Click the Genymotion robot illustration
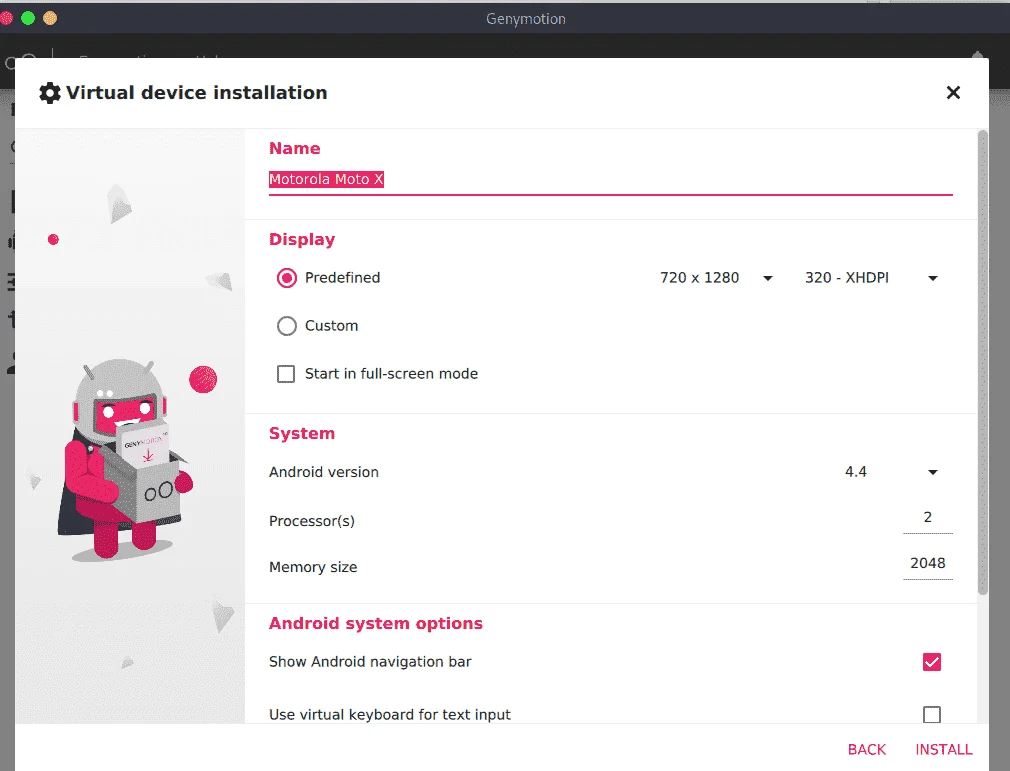The image size is (1010, 771). pyautogui.click(x=124, y=460)
